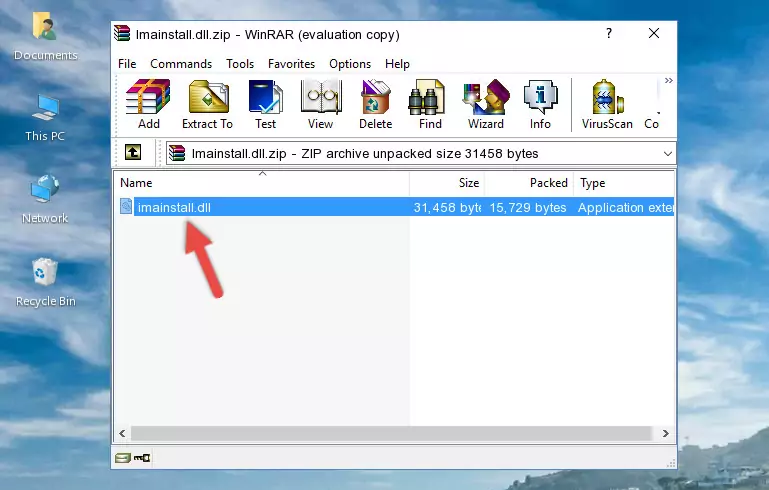Open the Options menu

click(x=350, y=64)
